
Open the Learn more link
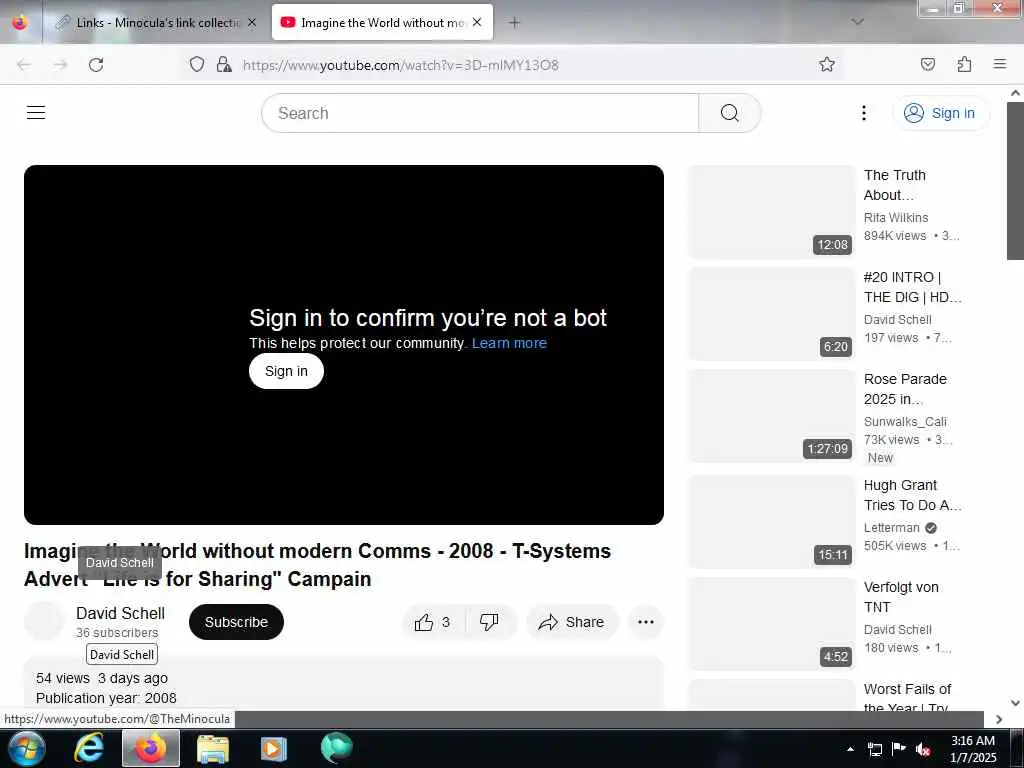coord(509,343)
